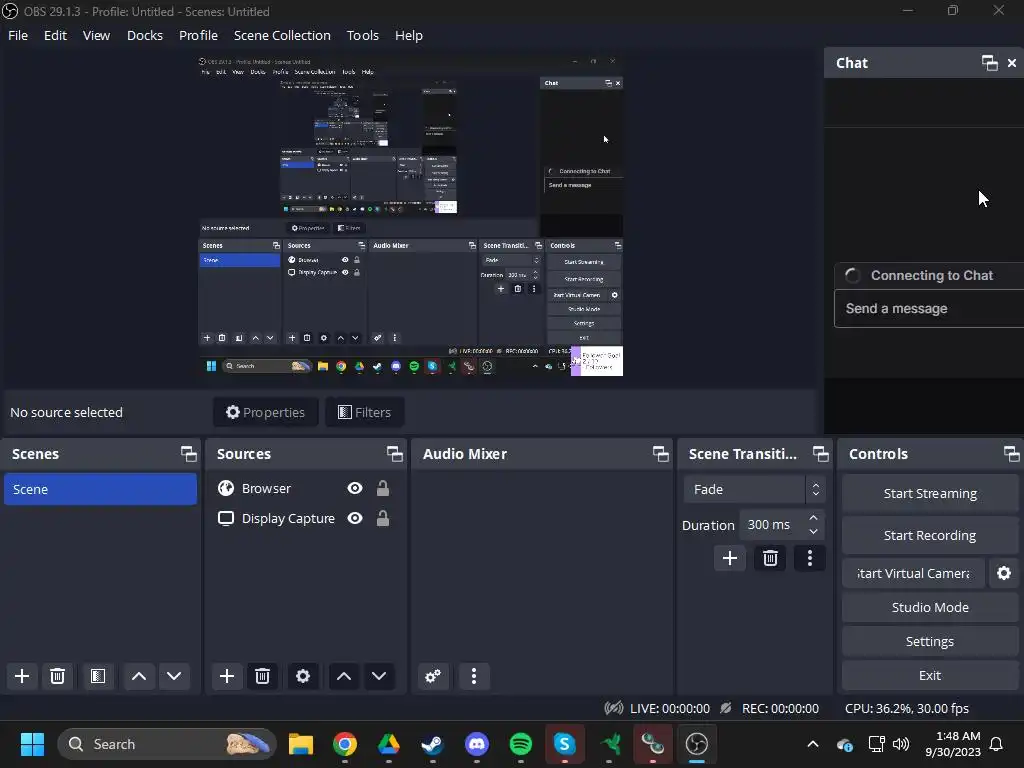
Task: Open scene filters icon in Scenes dock
Action: (98, 676)
